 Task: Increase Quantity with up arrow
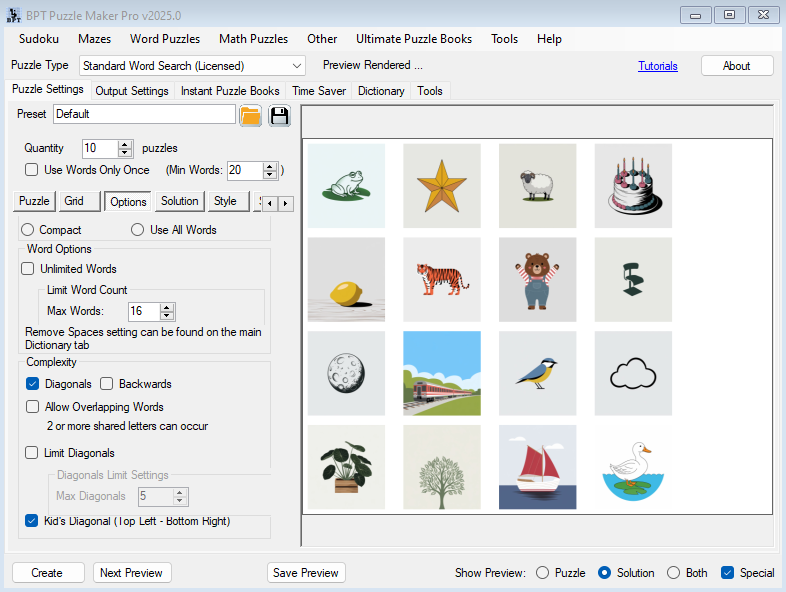(125, 144)
